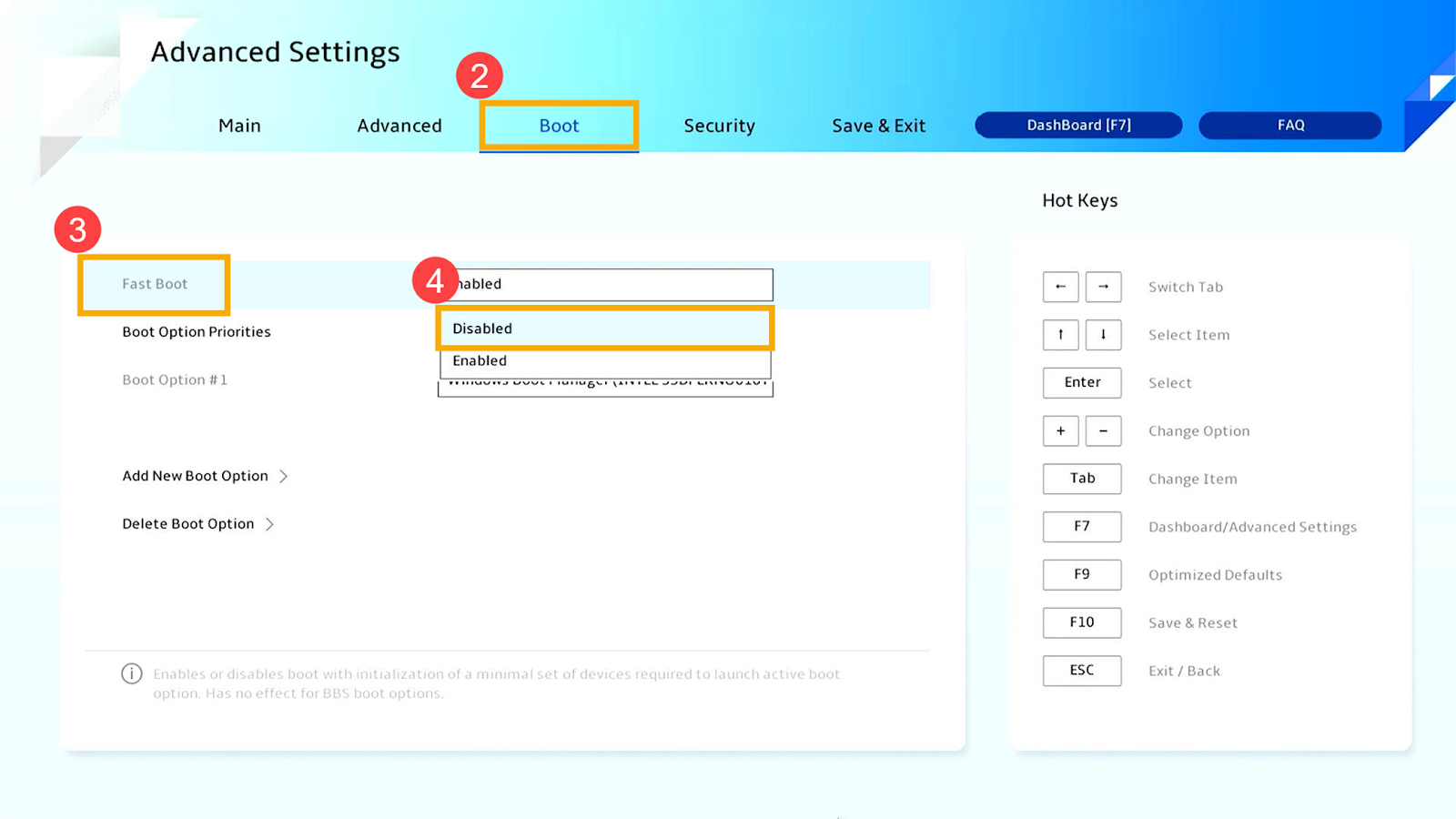The width and height of the screenshot is (1456, 819).
Task: Expand Delete Boot Option chevron
Action: tap(269, 524)
